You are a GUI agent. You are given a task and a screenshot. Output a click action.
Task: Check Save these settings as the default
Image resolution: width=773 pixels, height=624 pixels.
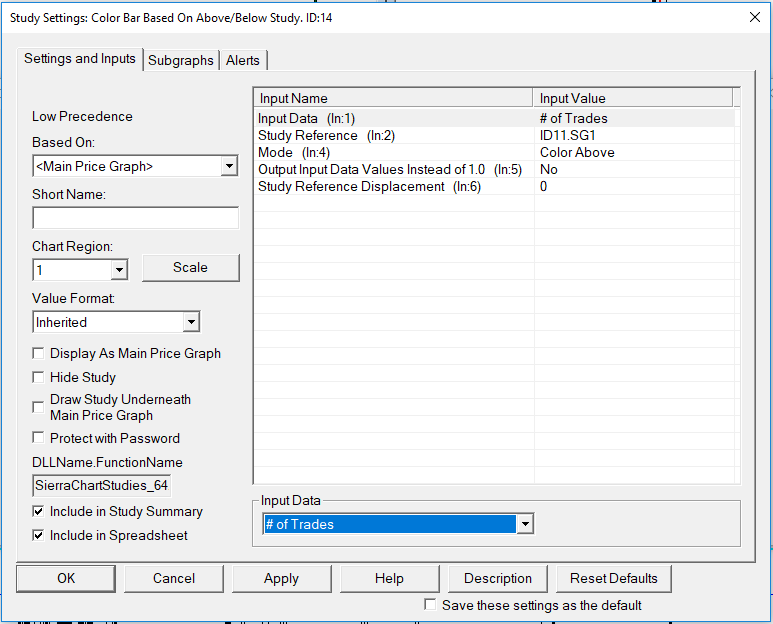tap(430, 604)
